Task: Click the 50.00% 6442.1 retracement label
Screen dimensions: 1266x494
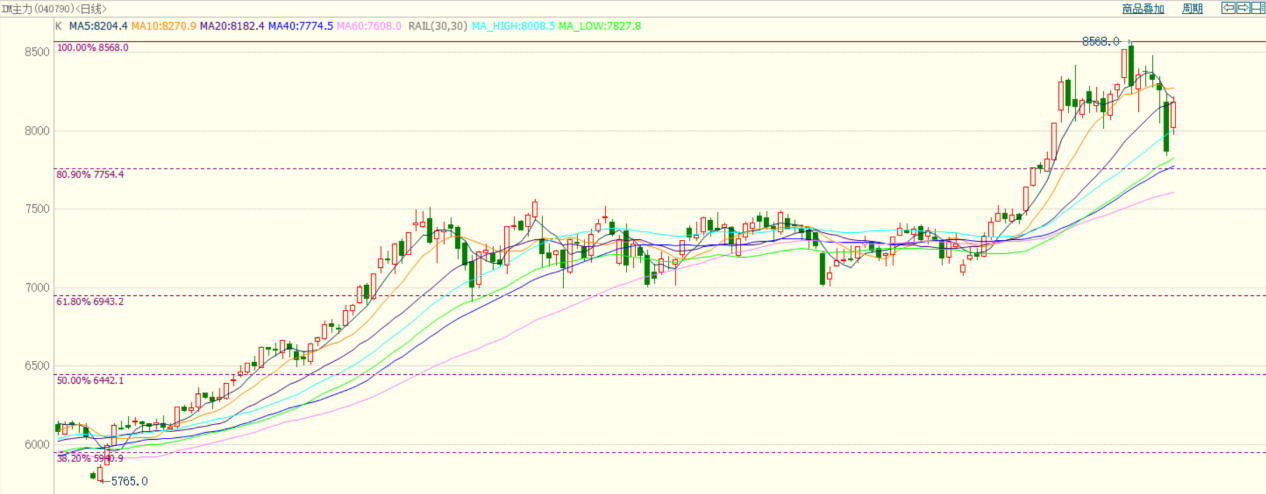Action: [91, 381]
